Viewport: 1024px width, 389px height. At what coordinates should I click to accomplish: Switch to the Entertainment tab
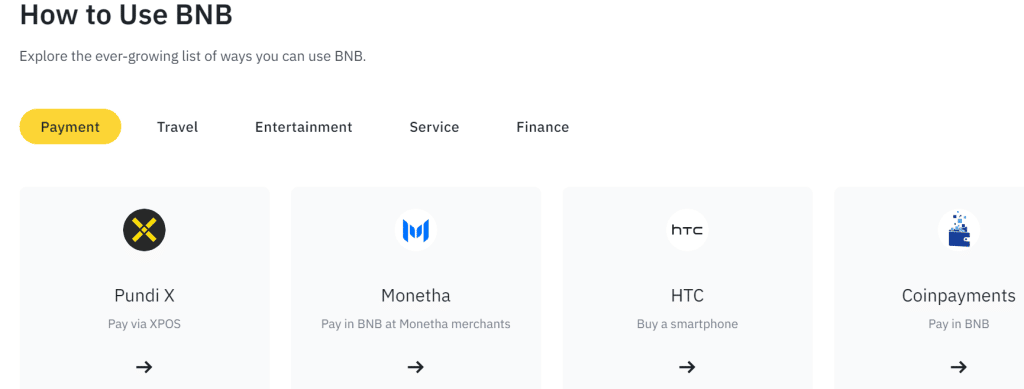[304, 127]
